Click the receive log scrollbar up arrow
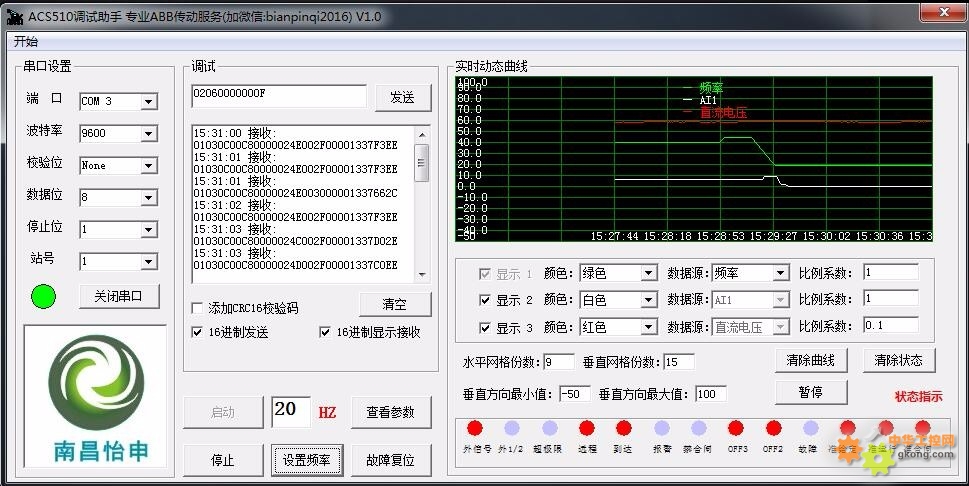Image resolution: width=969 pixels, height=486 pixels. [422, 135]
